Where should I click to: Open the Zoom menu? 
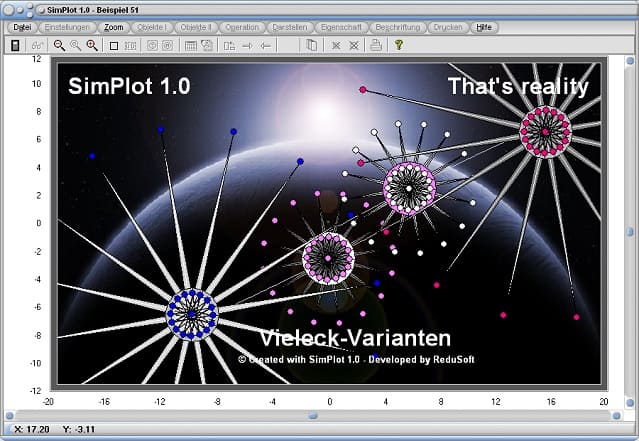114,27
